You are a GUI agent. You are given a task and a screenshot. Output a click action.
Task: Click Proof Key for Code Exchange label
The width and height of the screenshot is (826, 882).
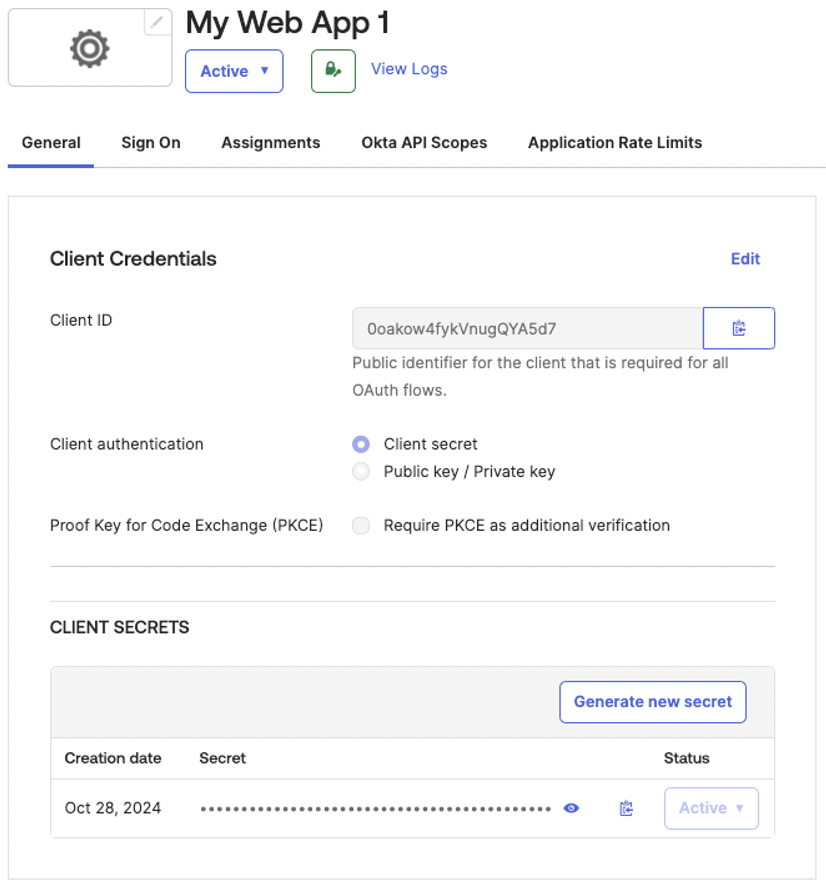[187, 525]
